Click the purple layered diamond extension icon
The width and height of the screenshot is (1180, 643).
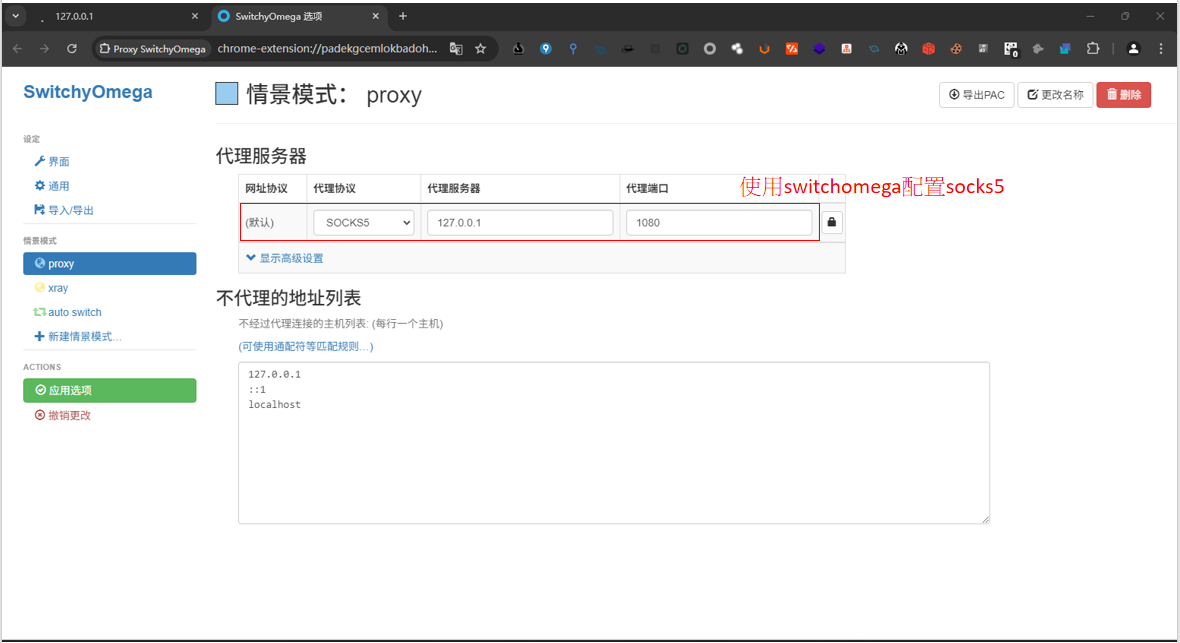click(x=819, y=48)
